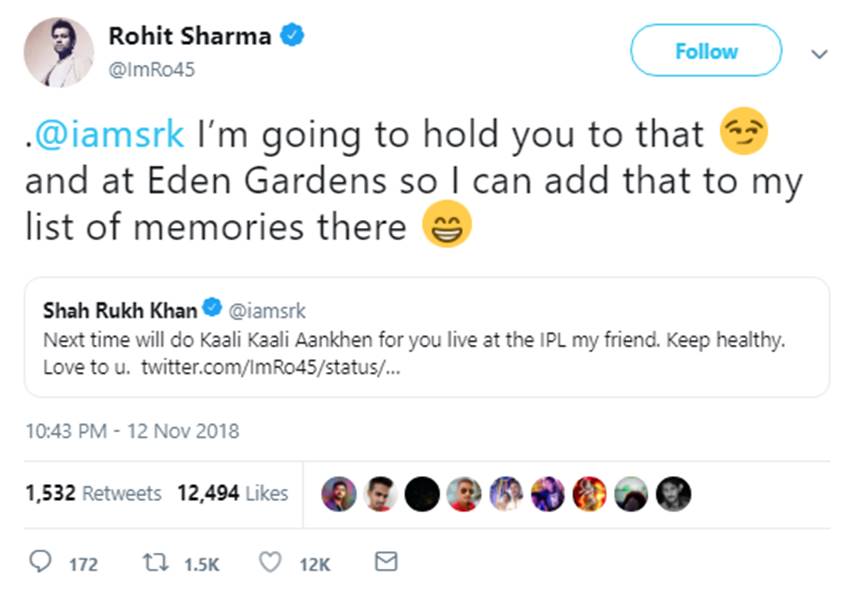Click the Rohit Sharma display name
This screenshot has height=600, width=850.
(x=189, y=37)
